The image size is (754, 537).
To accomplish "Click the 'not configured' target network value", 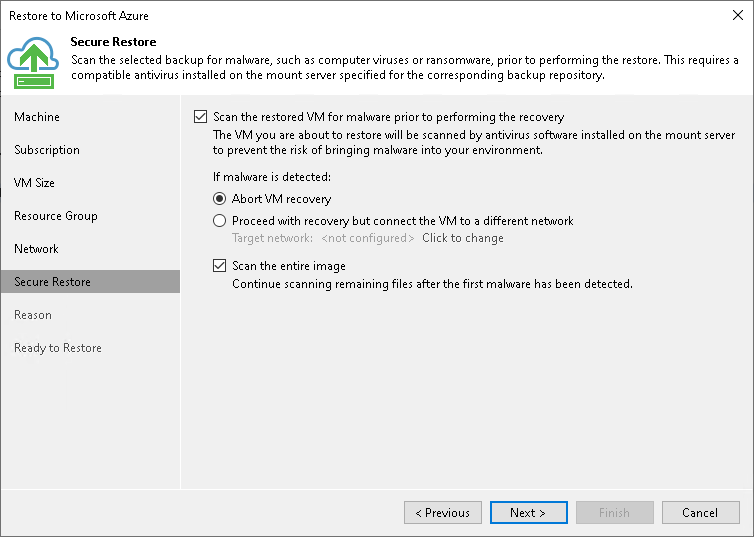I will (367, 238).
